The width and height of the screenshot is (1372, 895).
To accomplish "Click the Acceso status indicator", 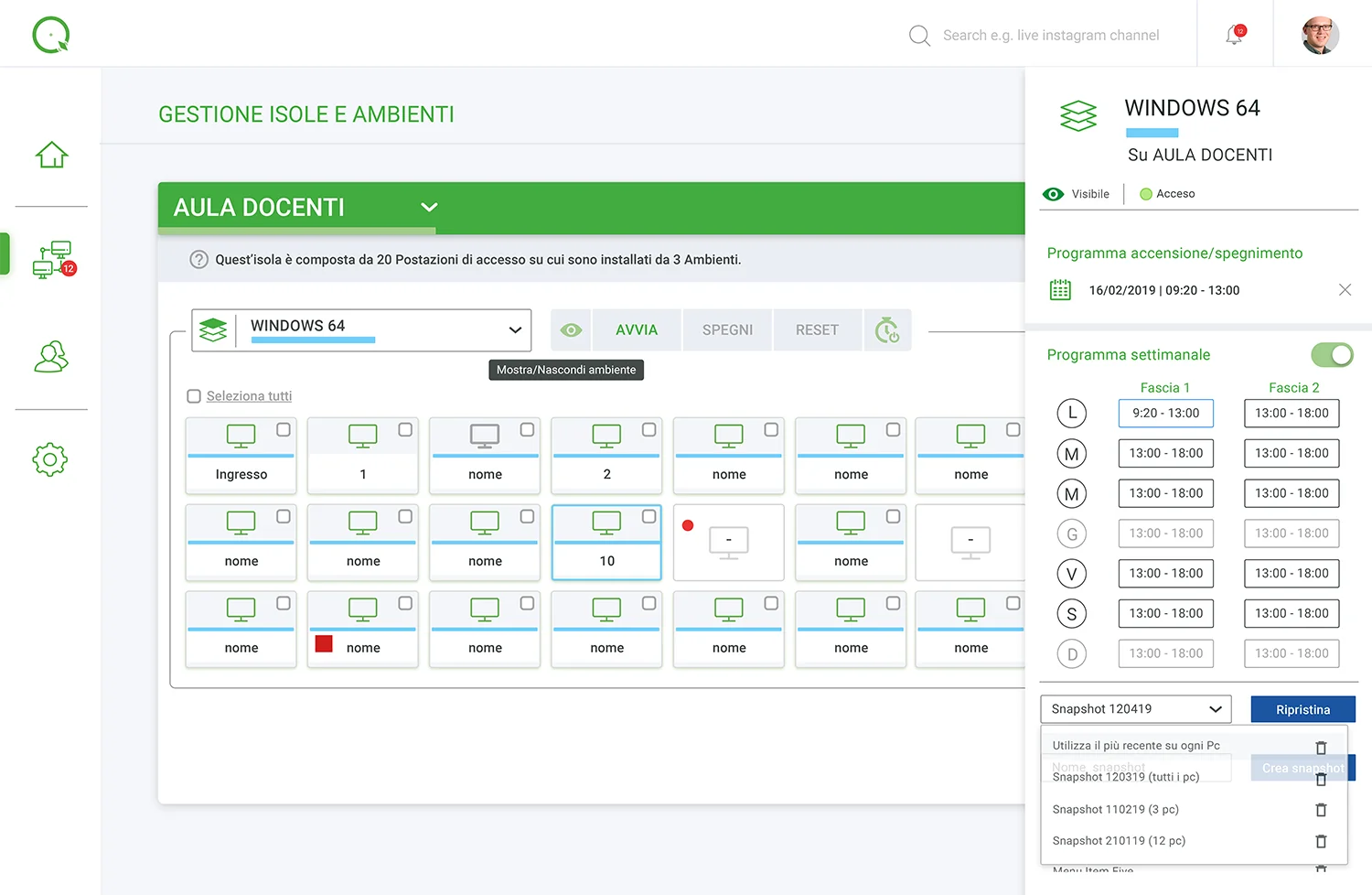I will coord(1167,194).
